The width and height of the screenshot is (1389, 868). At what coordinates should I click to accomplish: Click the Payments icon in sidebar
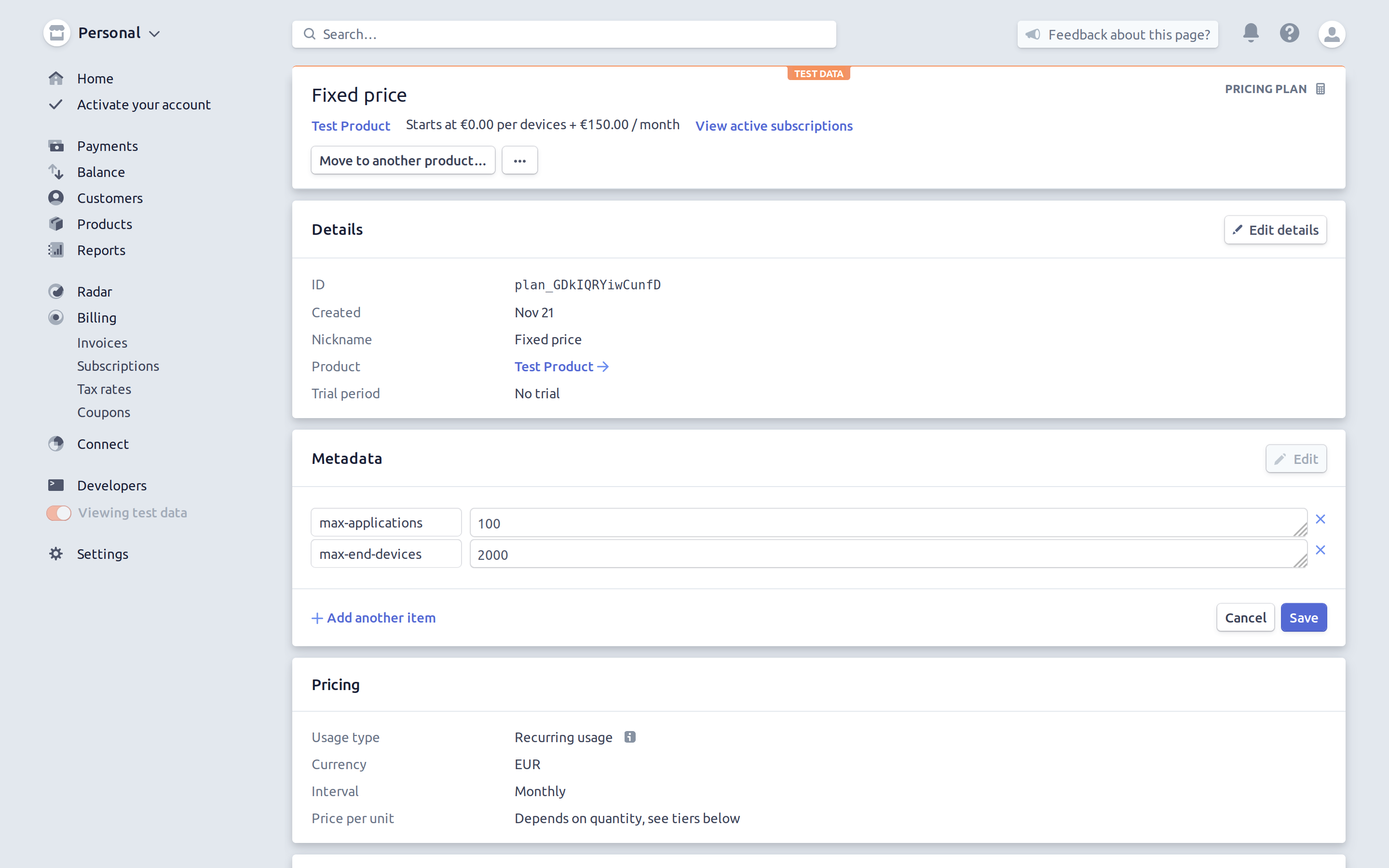tap(56, 145)
